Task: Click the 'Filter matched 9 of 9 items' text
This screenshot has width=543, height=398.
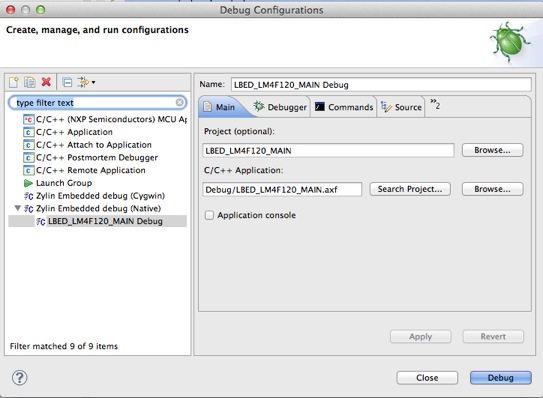Action: click(x=64, y=346)
